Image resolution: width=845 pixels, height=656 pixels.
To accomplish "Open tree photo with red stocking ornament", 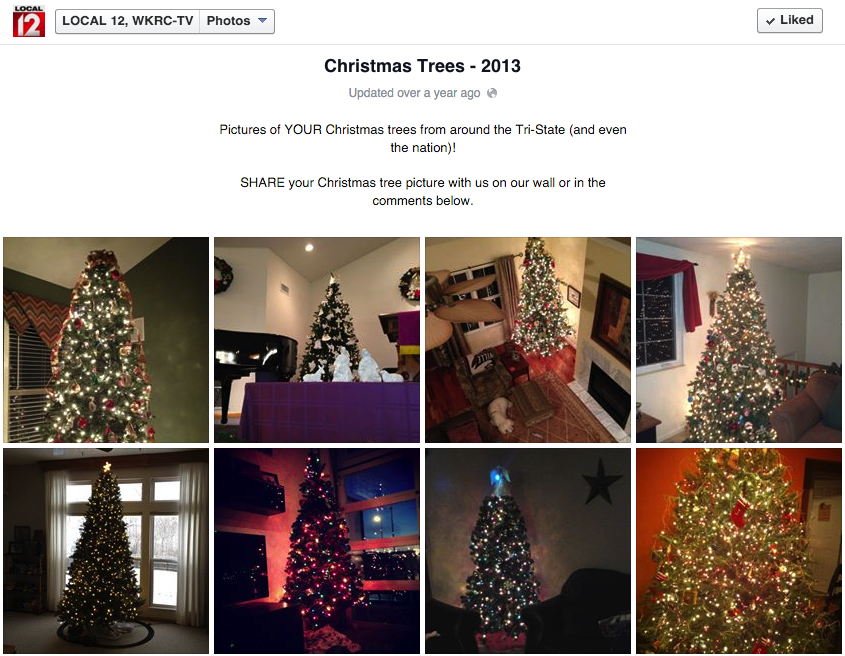I will tap(739, 551).
